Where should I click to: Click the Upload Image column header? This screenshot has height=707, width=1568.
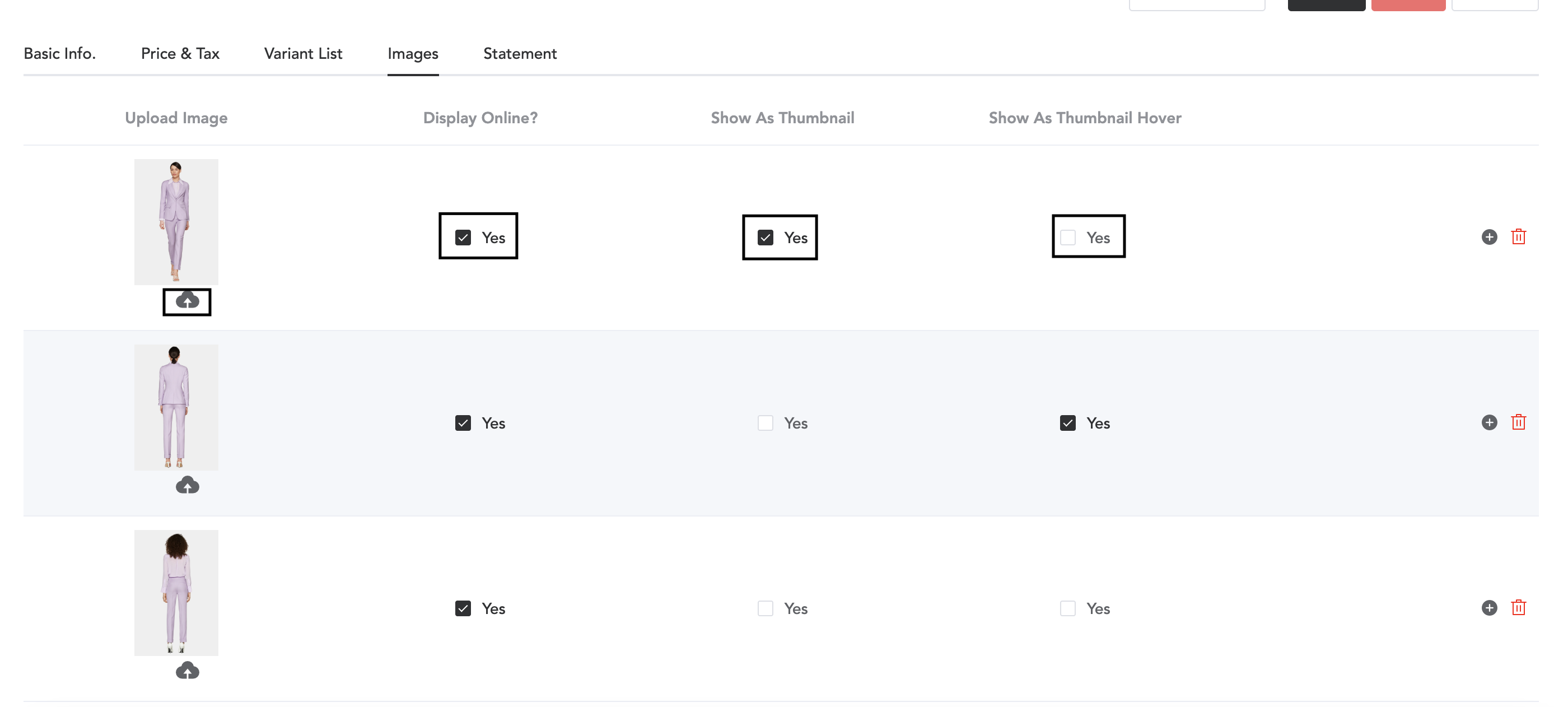coord(176,118)
